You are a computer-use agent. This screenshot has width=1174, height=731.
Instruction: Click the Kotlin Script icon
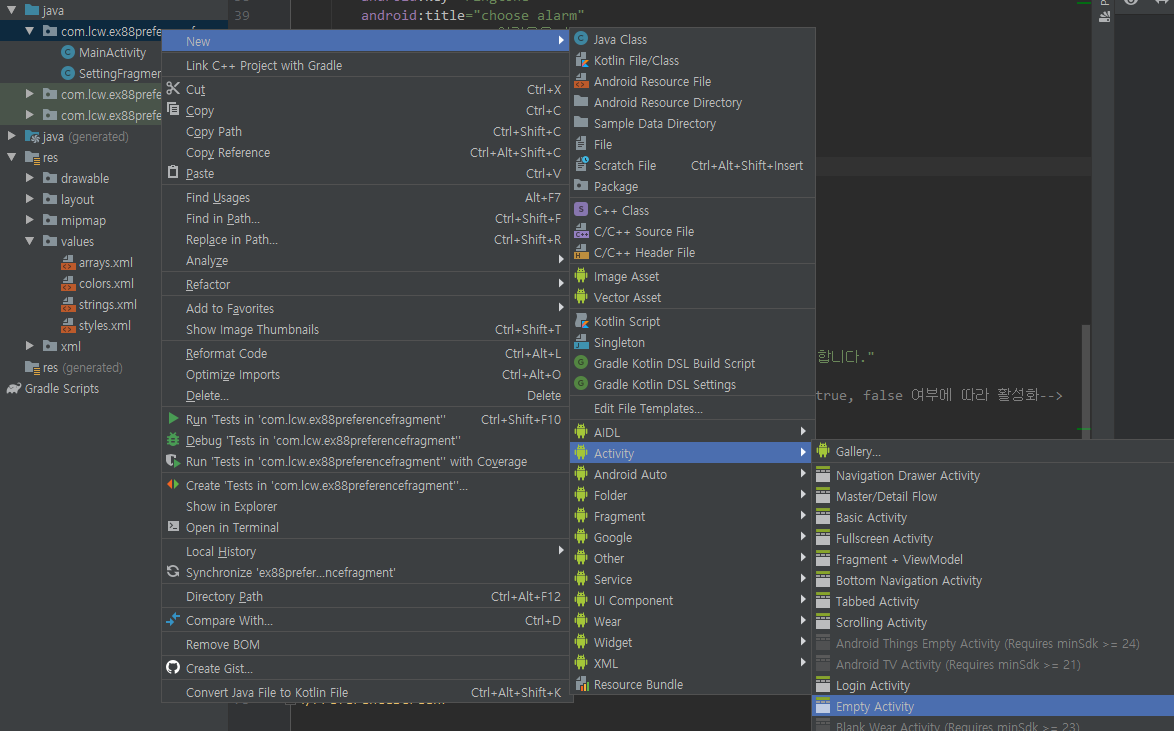581,321
